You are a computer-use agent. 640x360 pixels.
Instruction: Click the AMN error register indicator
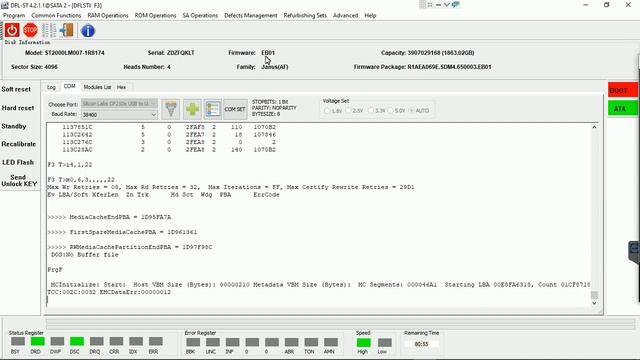tap(331, 342)
